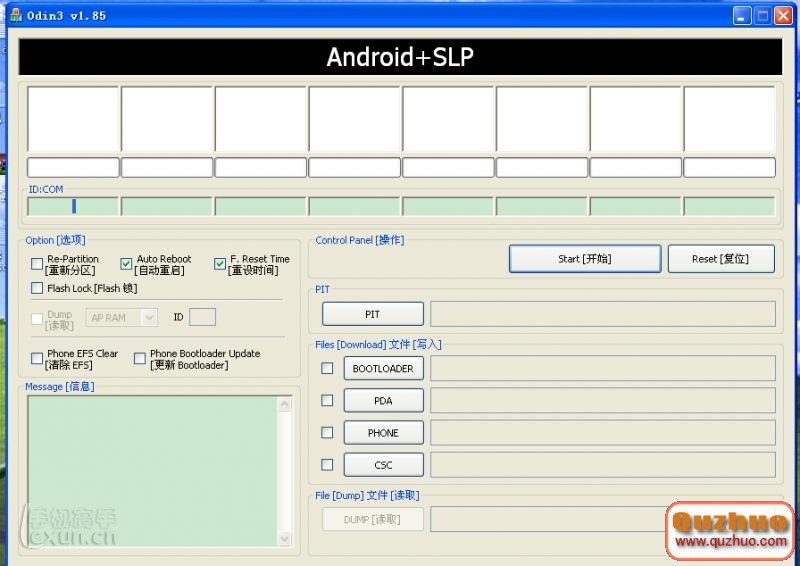Click the PIT file button
Viewport: 800px width, 566px height.
372,314
